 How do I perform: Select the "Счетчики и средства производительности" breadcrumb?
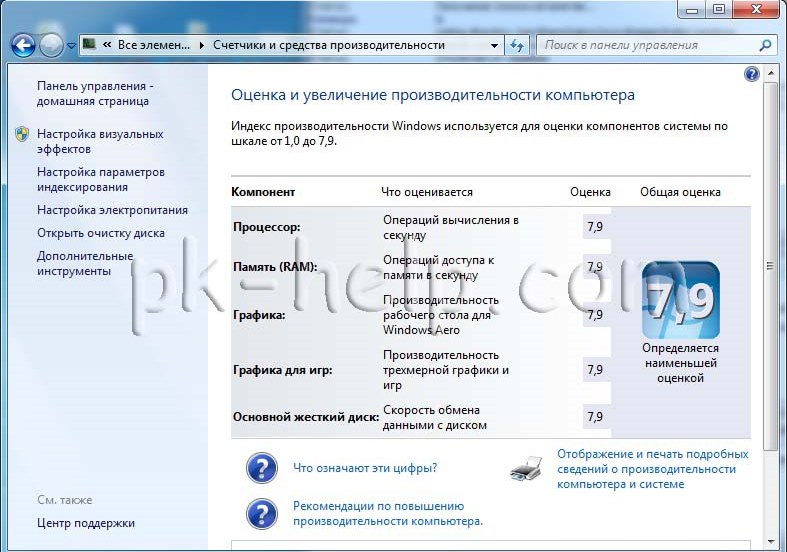tap(329, 45)
